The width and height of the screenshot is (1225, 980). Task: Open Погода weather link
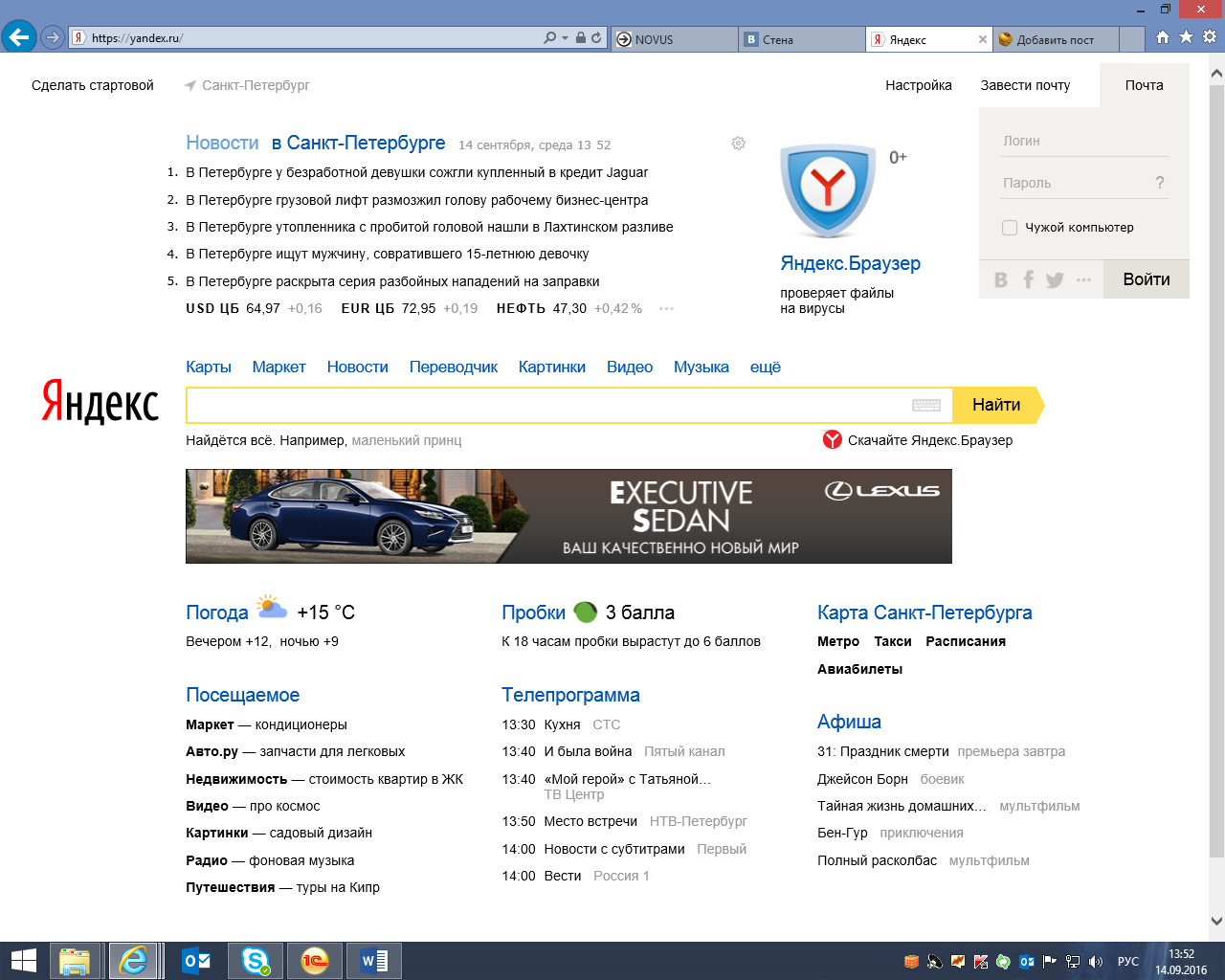coord(217,612)
